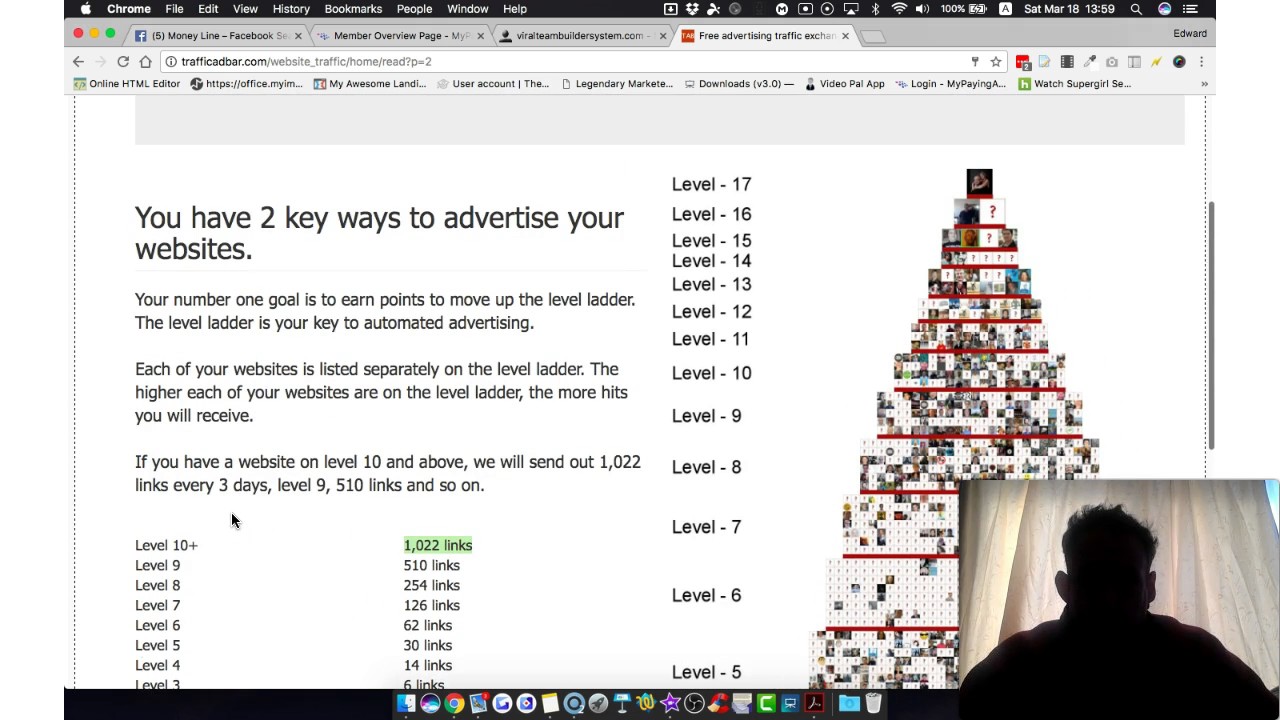The height and width of the screenshot is (720, 1280).
Task: Open the My Awesome Landi... bookmark
Action: (369, 84)
